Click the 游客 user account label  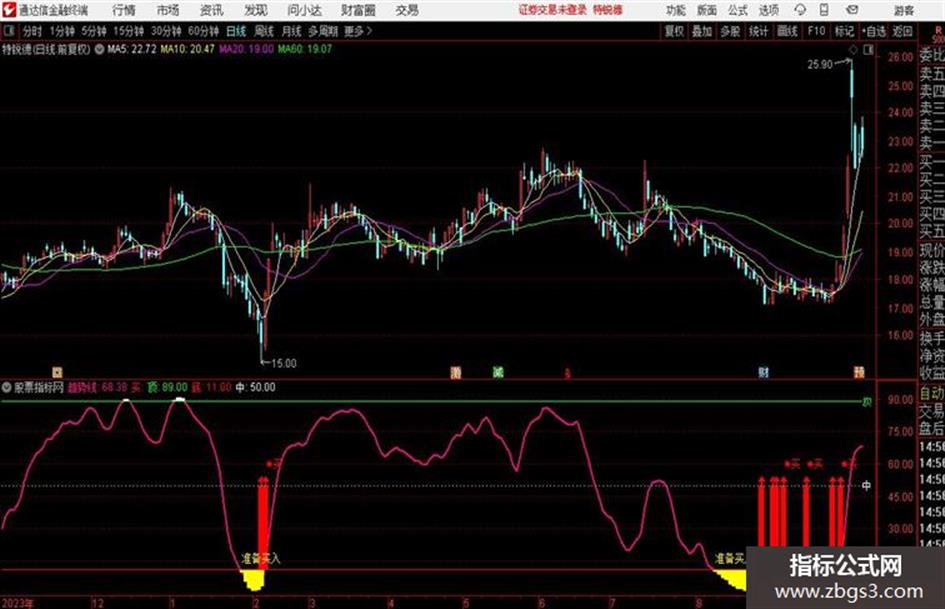tap(903, 10)
